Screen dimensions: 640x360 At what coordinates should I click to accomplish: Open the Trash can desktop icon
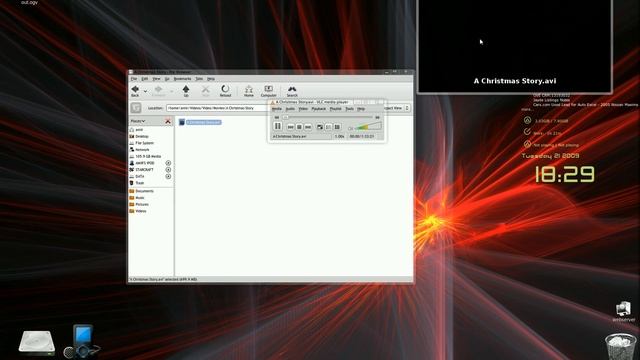[x=620, y=346]
